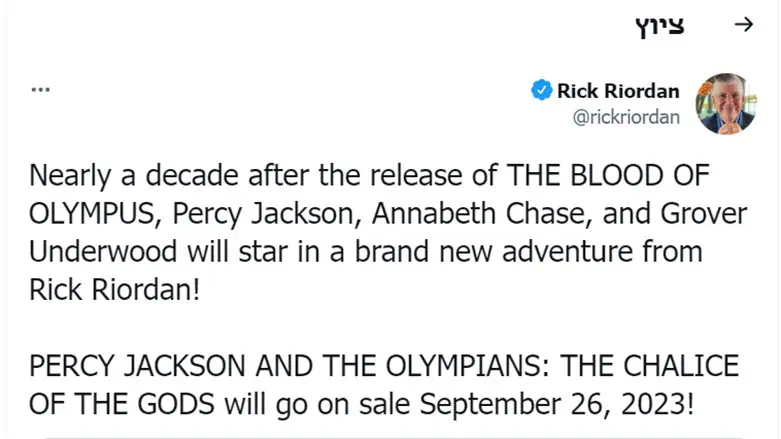Click "OF THE GODS" in the last line
The image size is (781, 439).
coord(113,404)
